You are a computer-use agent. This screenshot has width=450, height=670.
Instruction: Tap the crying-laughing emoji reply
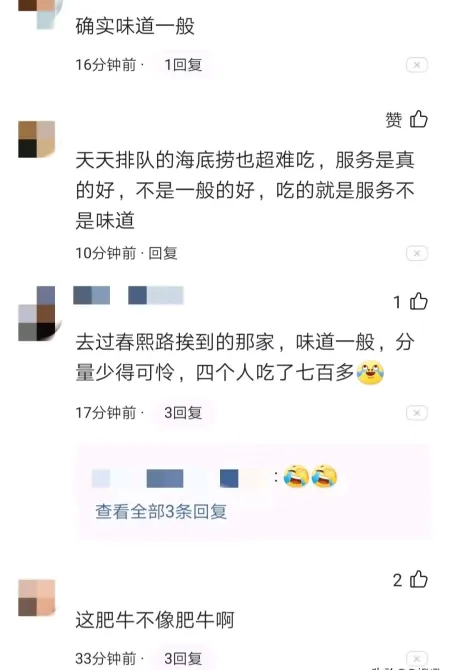310,476
